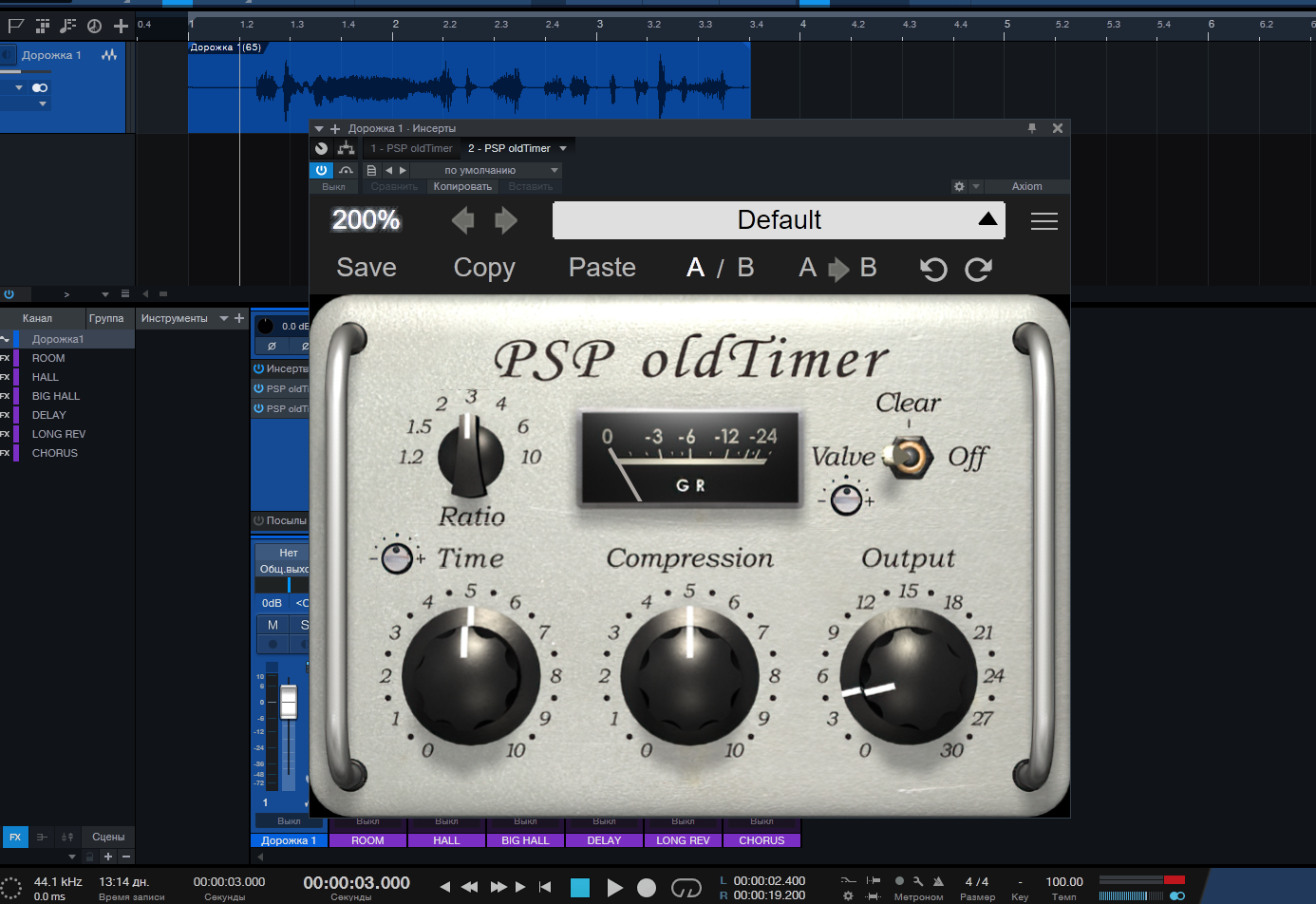Copy A settings to B
Image resolution: width=1316 pixels, height=904 pixels.
[837, 268]
